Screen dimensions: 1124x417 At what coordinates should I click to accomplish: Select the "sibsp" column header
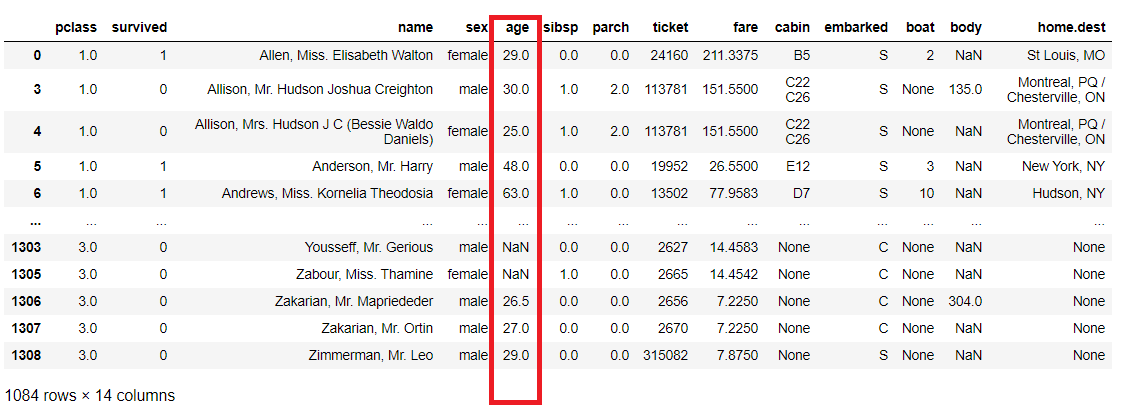coord(560,25)
